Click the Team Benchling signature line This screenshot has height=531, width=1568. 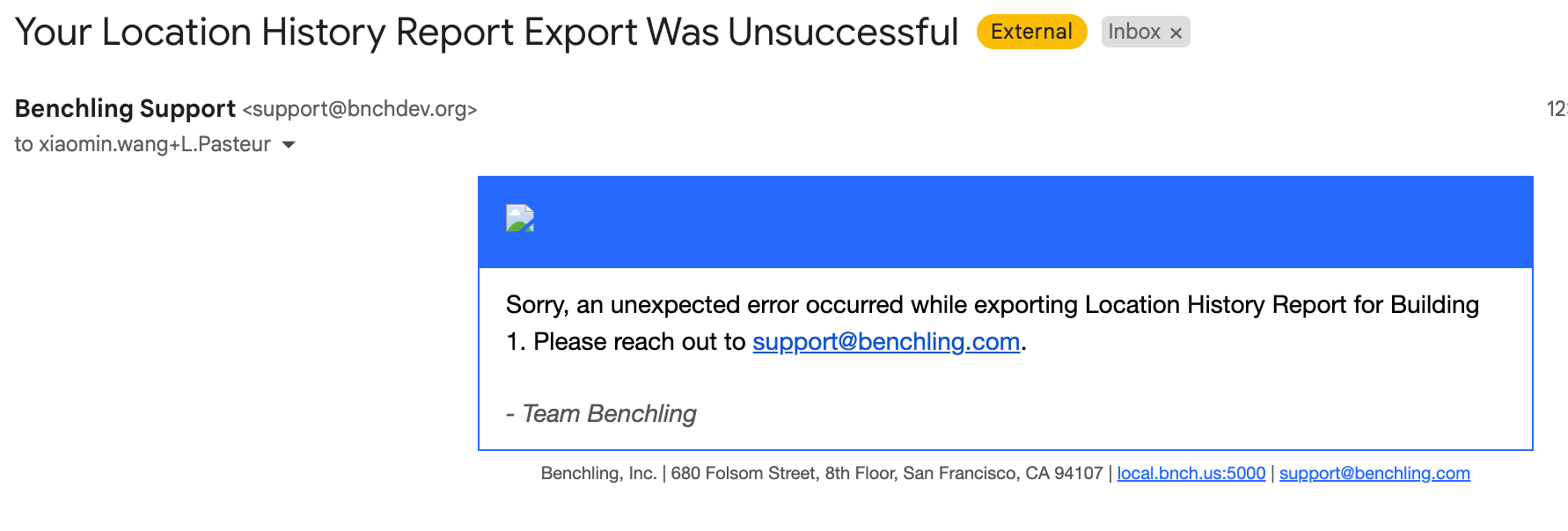point(601,413)
